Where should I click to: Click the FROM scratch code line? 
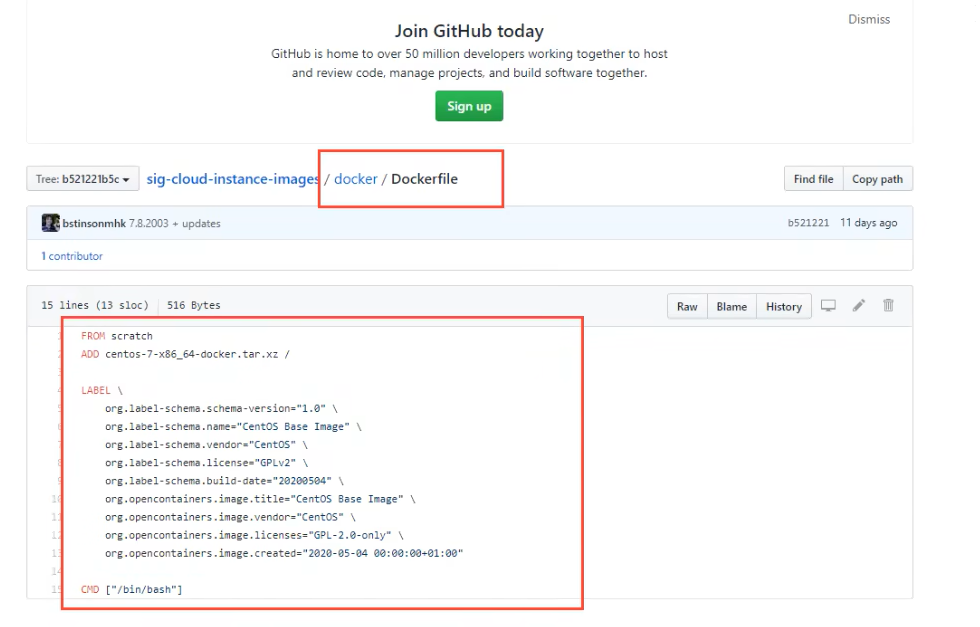pyautogui.click(x=117, y=336)
